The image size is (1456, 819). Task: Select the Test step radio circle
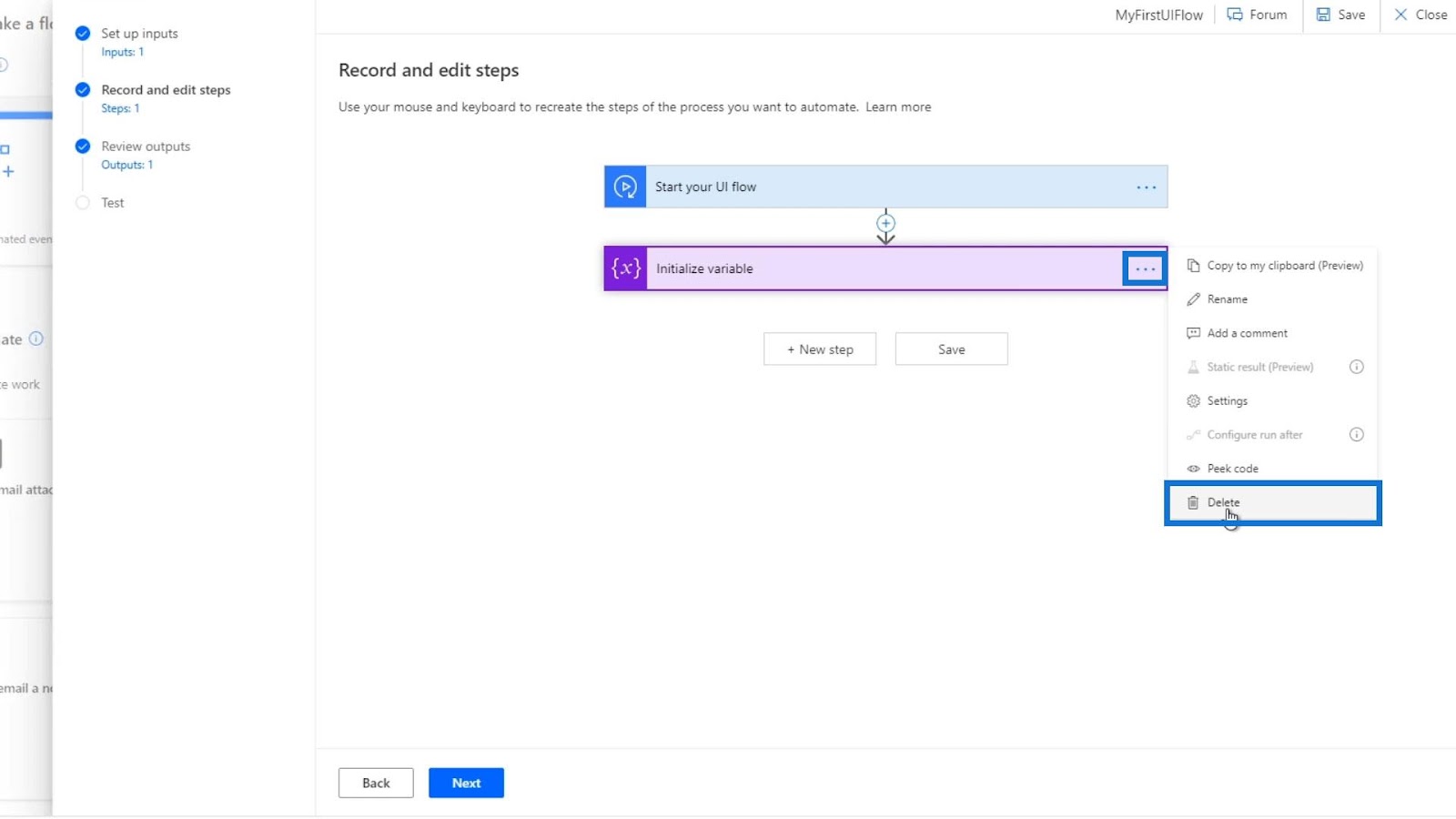83,203
